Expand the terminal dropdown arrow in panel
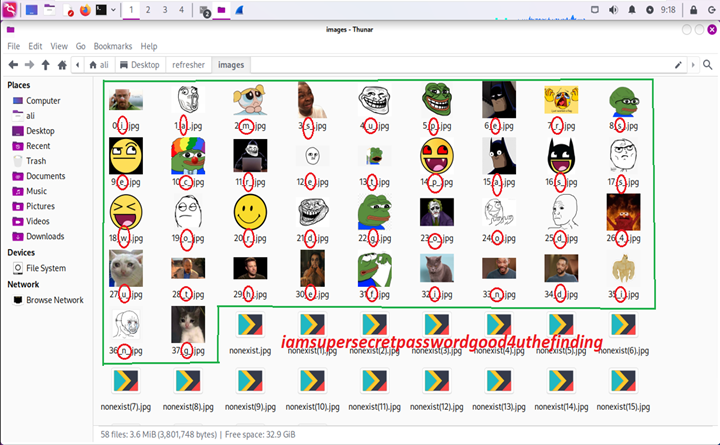 click(x=113, y=10)
